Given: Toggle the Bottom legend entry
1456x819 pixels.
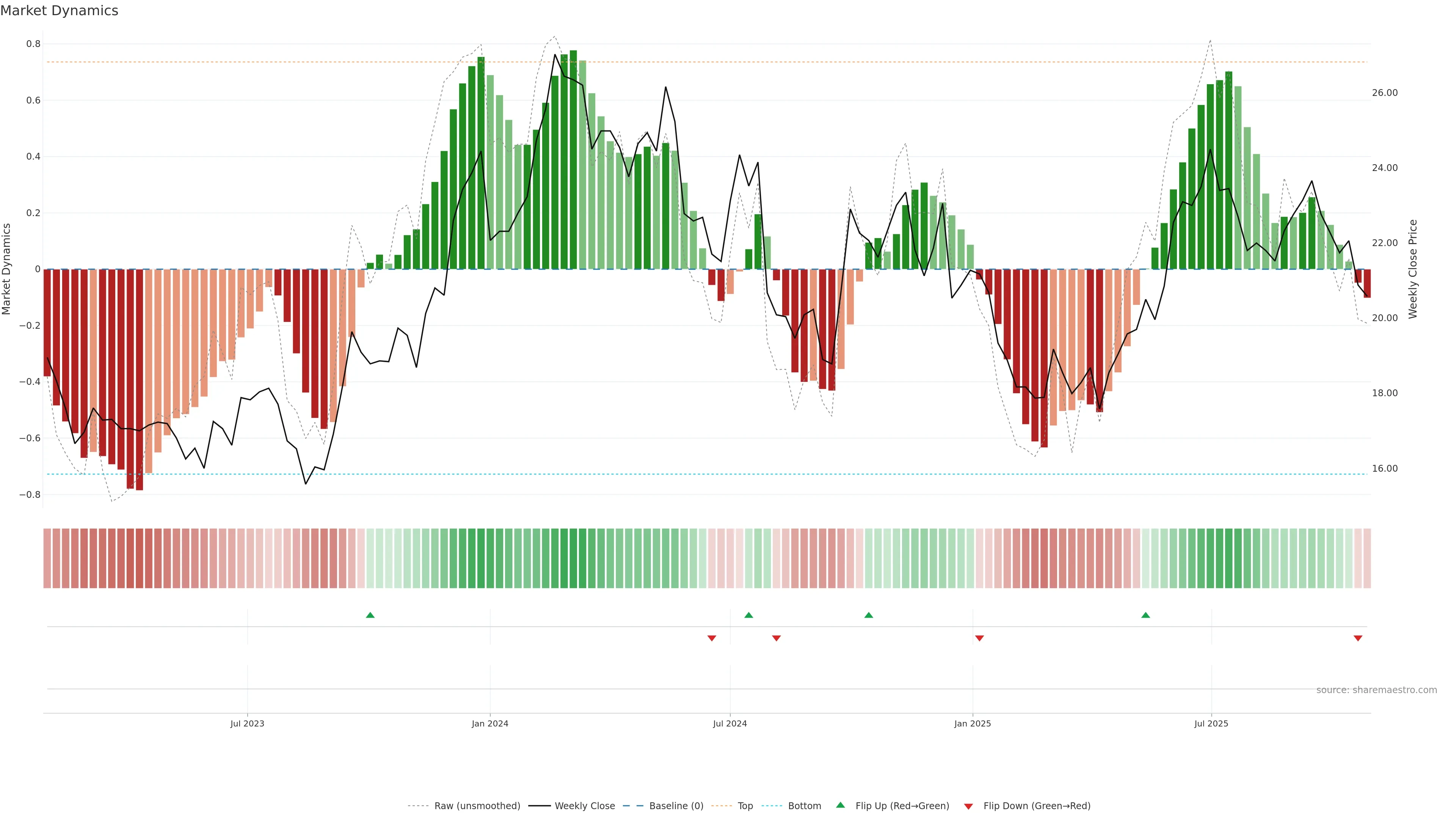Looking at the screenshot, I should point(804,806).
